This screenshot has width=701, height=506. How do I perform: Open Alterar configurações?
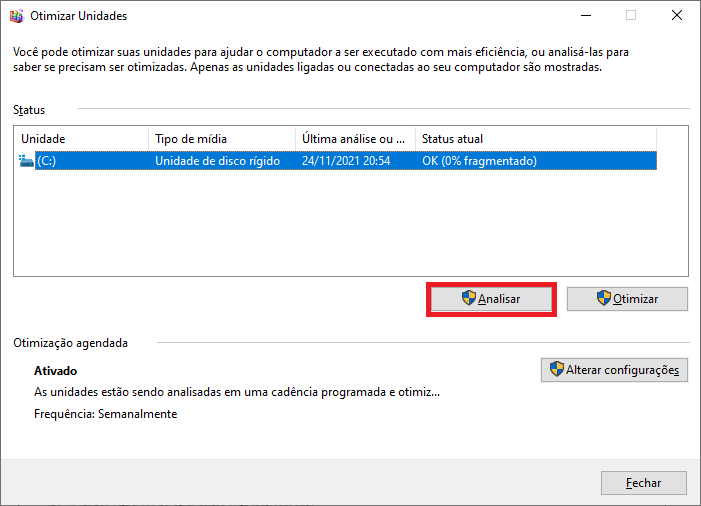click(614, 370)
